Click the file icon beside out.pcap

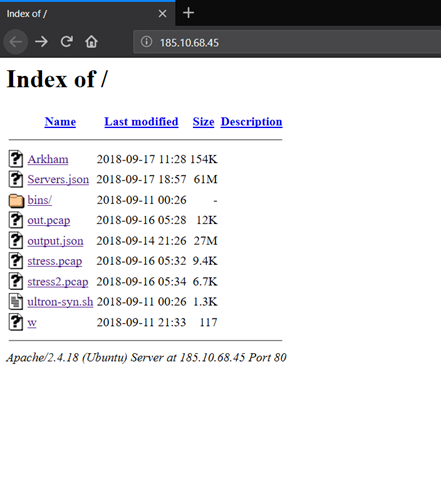click(16, 220)
